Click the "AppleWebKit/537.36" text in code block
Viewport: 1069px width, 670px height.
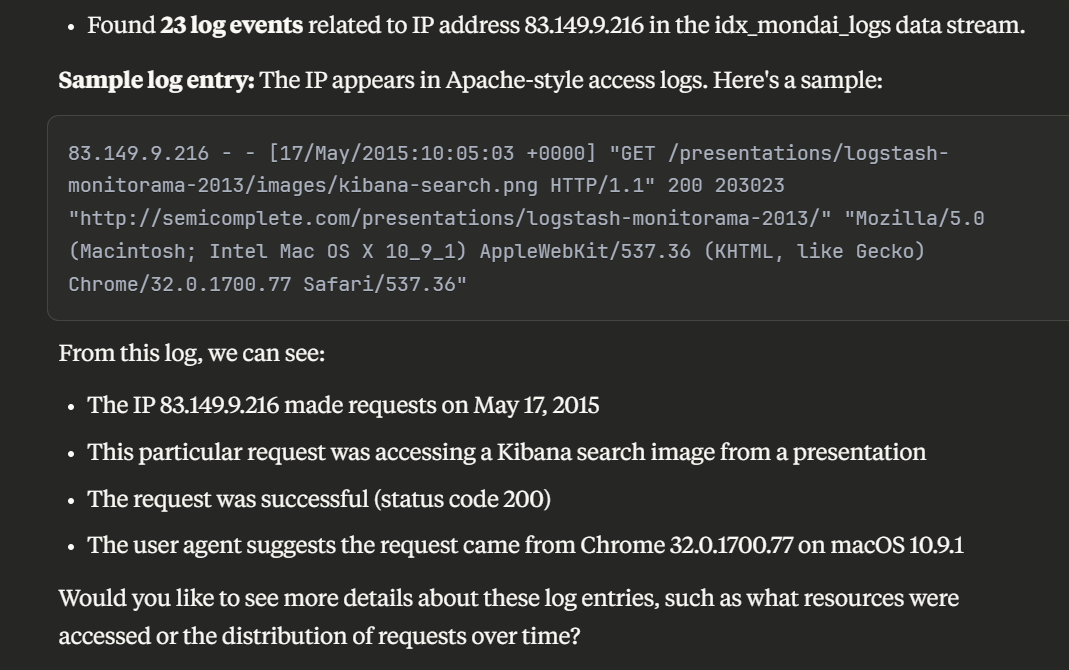(x=585, y=251)
